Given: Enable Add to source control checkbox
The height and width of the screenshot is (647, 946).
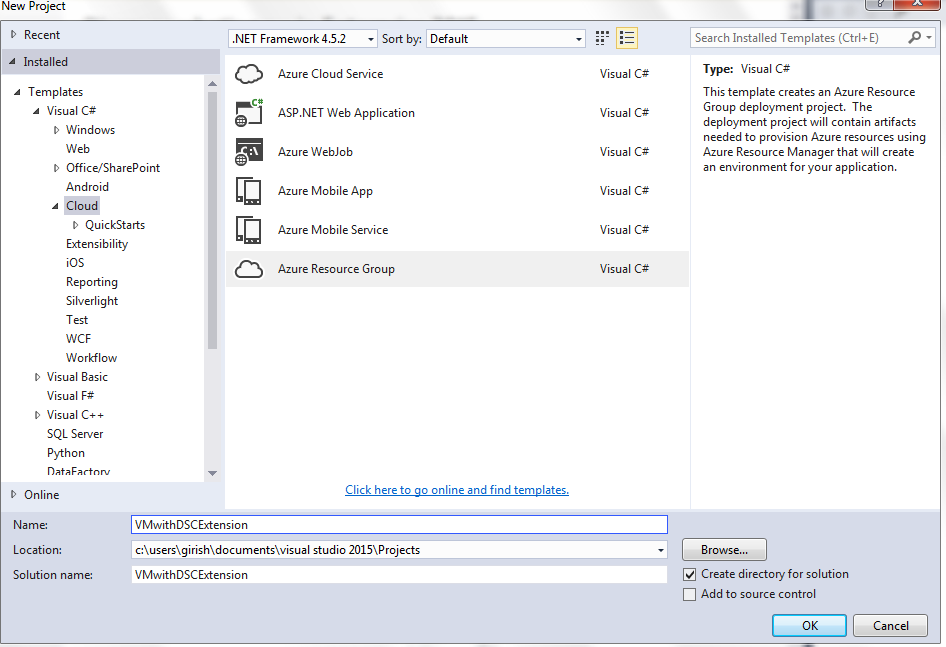Looking at the screenshot, I should (x=689, y=594).
